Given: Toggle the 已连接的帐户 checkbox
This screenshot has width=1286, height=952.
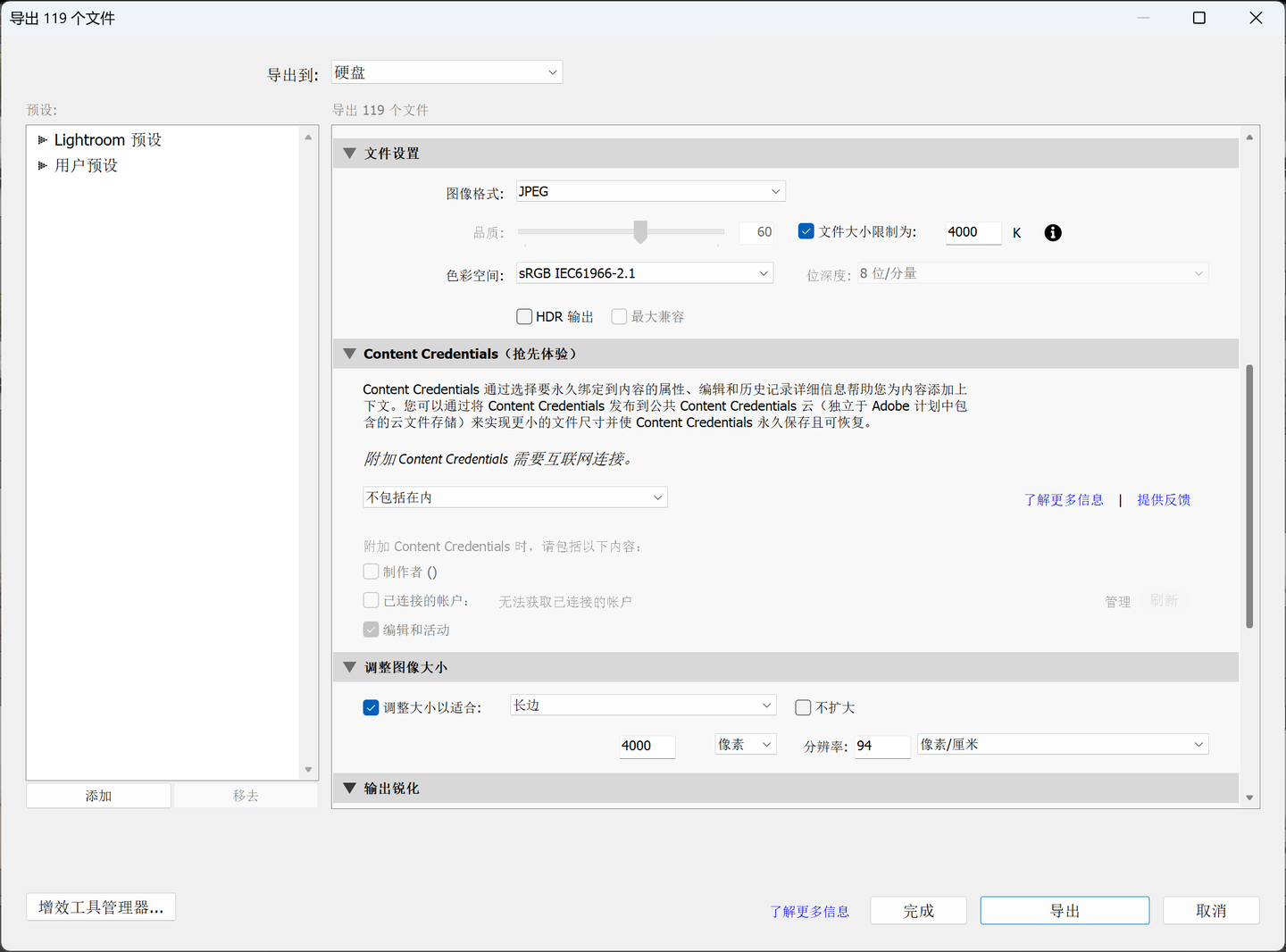Looking at the screenshot, I should click(x=372, y=600).
